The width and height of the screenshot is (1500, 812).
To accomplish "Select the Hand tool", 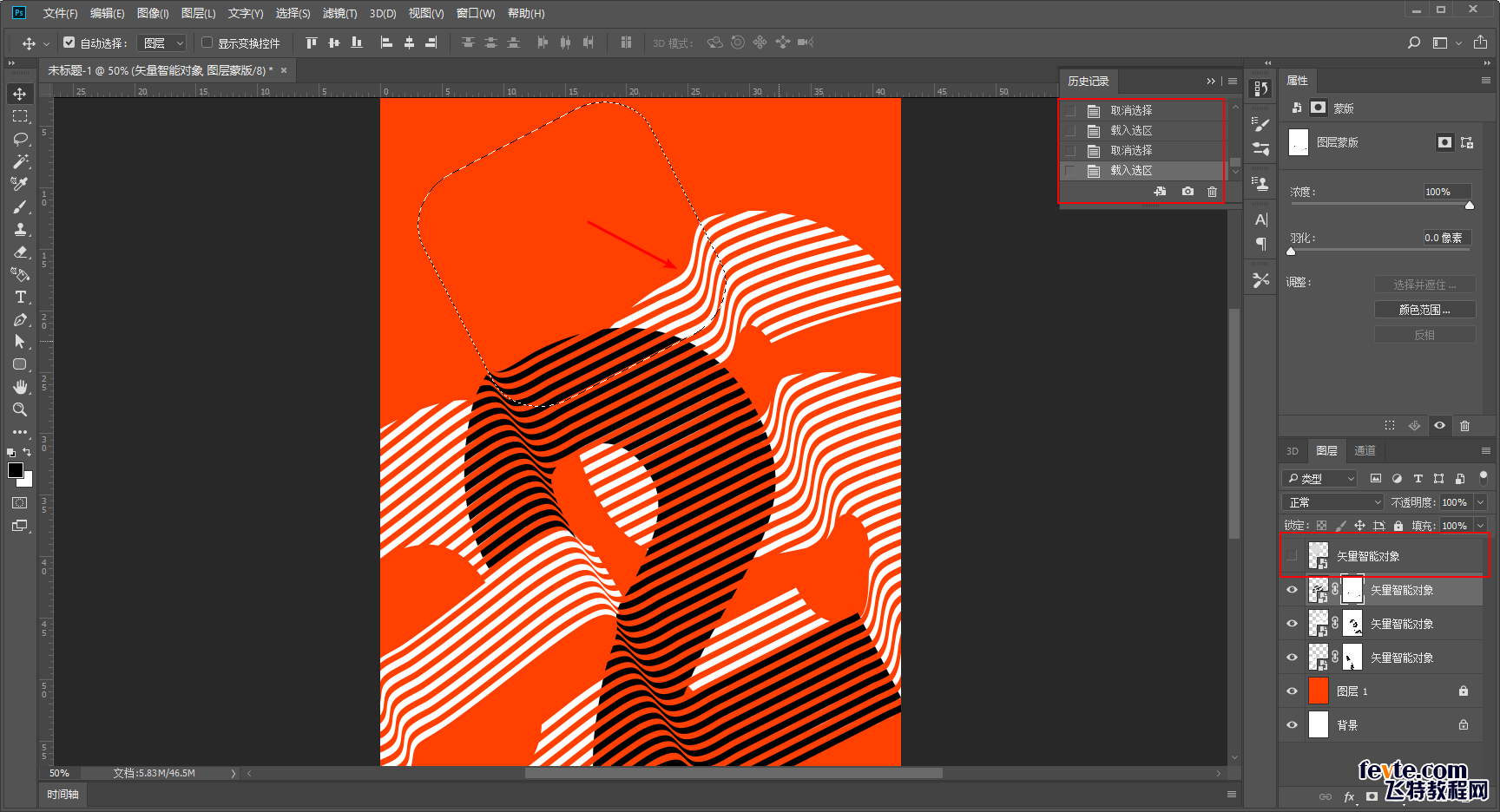I will click(20, 387).
